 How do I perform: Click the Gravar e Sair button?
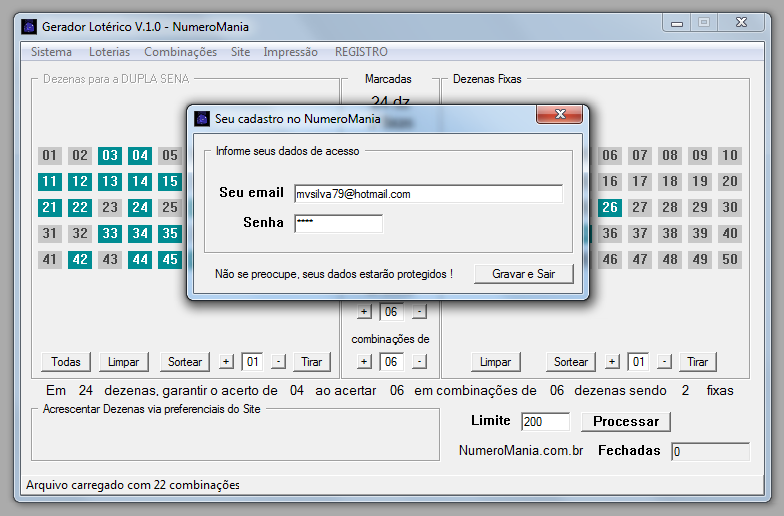click(524, 274)
